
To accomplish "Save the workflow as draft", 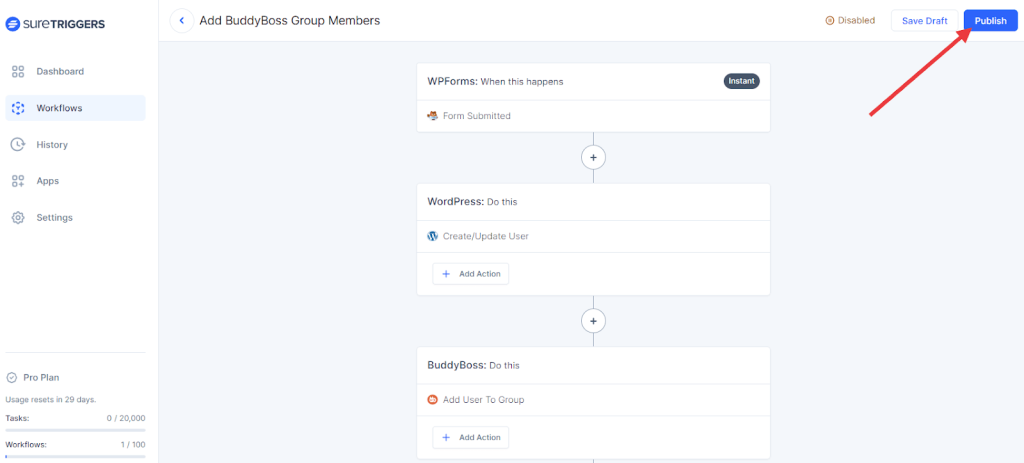I will point(923,21).
